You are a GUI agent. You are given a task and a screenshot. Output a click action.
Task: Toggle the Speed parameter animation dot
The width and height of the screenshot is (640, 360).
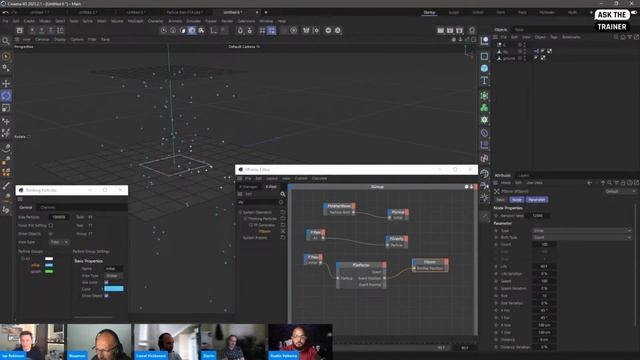click(x=496, y=281)
